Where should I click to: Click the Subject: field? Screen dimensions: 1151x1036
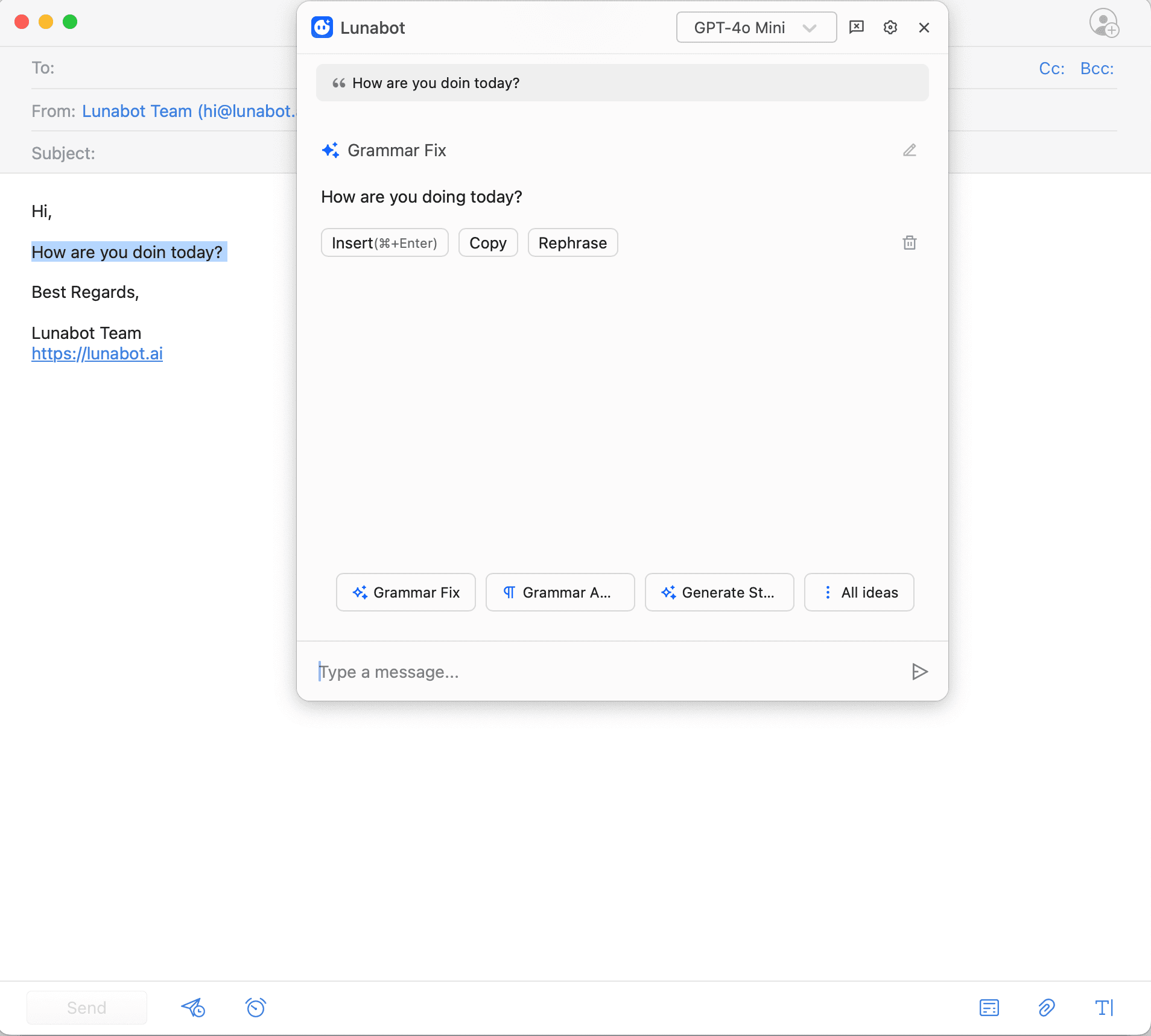[164, 153]
